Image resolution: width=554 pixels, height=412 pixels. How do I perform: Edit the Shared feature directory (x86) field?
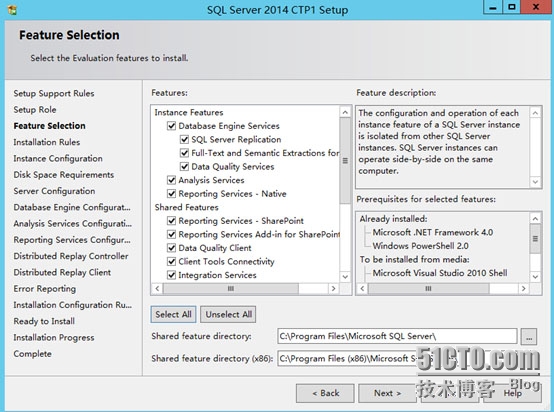[397, 359]
